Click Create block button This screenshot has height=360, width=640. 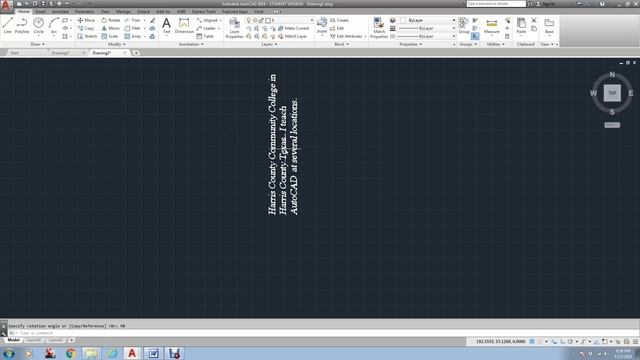[x=339, y=20]
